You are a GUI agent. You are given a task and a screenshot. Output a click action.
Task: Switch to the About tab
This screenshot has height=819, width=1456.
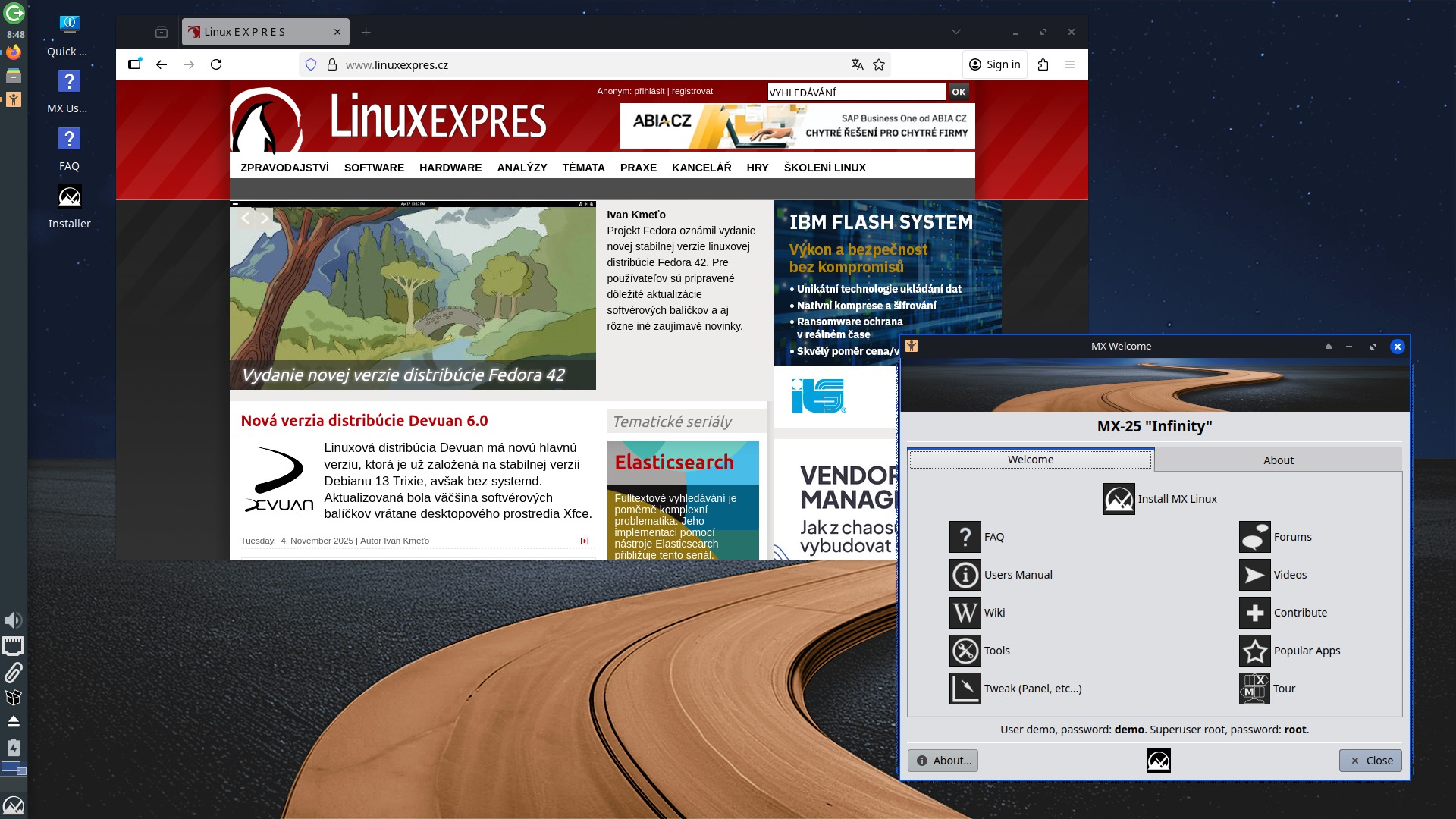point(1278,460)
